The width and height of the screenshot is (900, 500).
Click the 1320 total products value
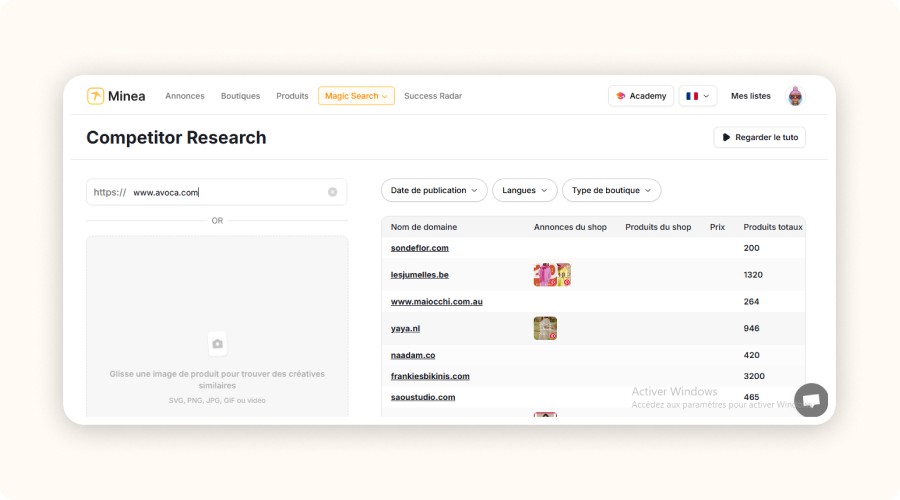pyautogui.click(x=753, y=275)
